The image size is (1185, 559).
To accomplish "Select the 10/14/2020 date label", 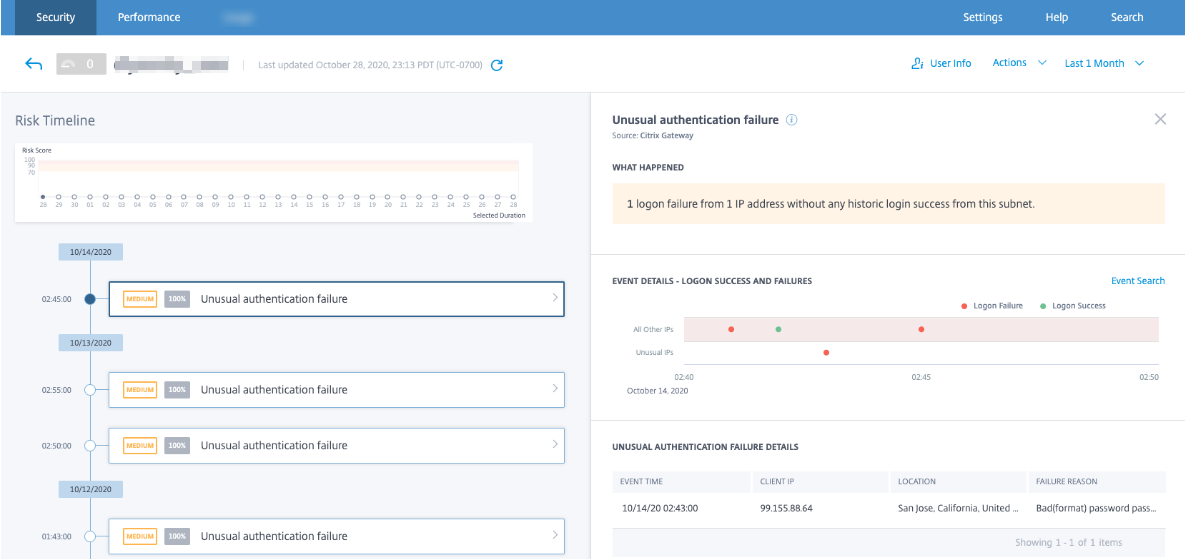I will [x=91, y=252].
